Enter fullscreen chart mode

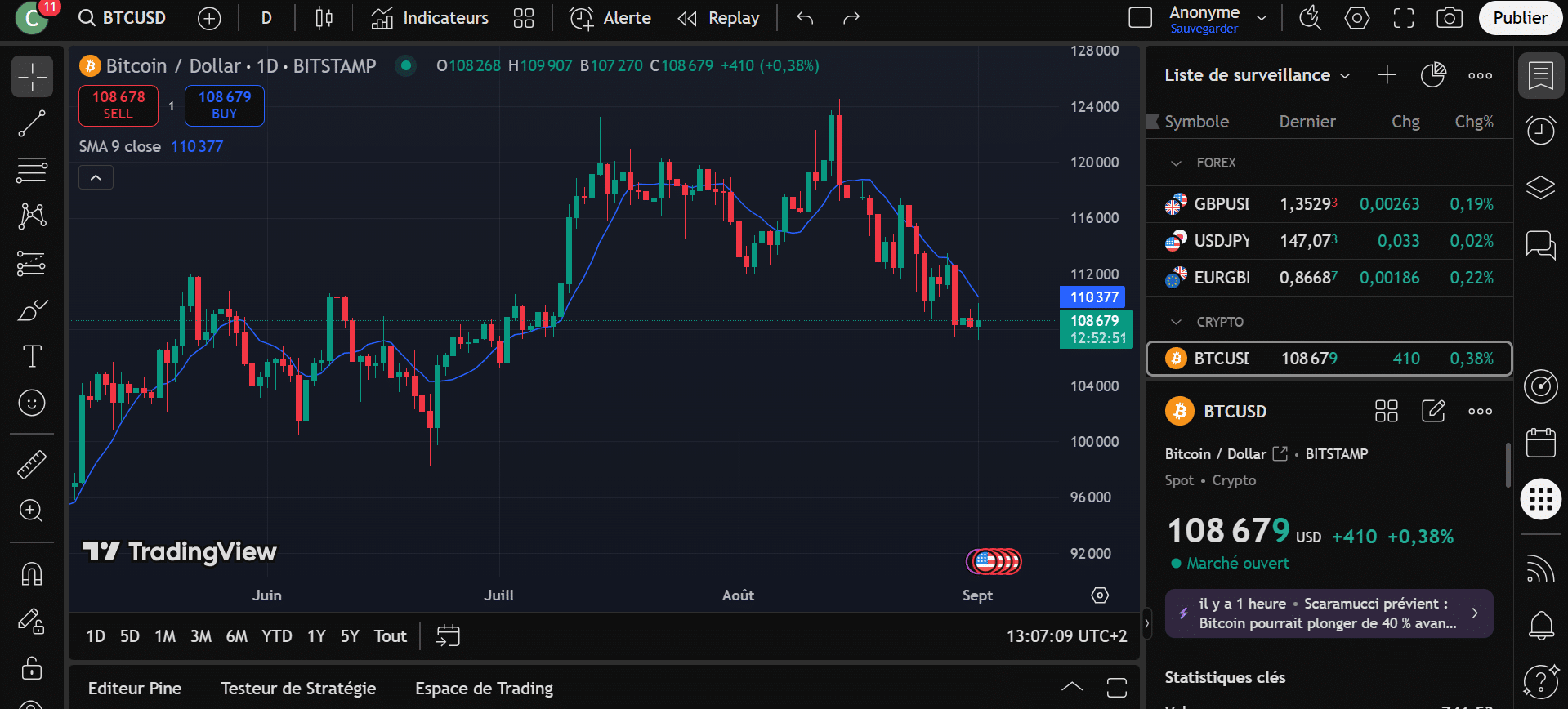tap(1403, 18)
